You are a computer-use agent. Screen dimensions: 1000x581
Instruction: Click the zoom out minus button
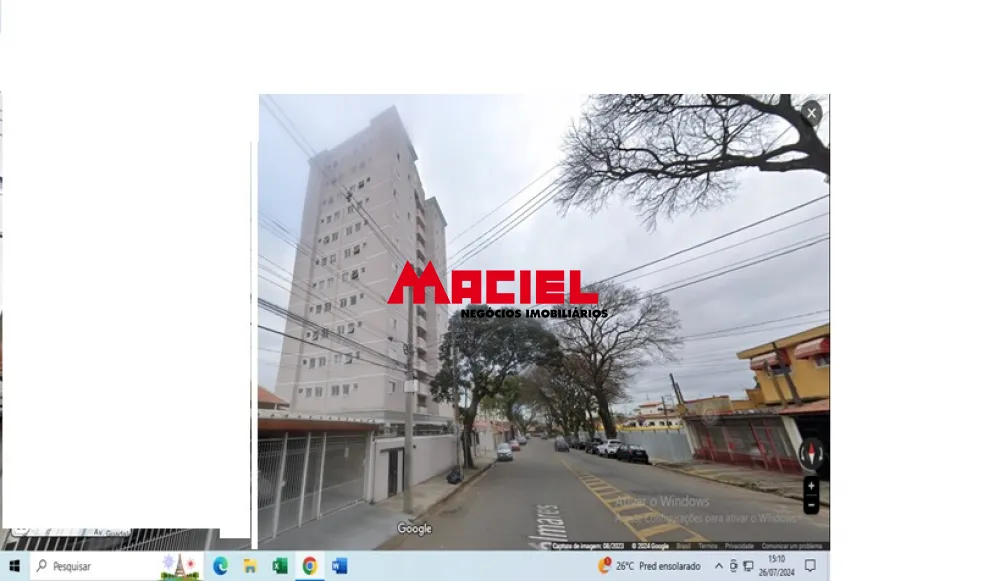[x=812, y=506]
